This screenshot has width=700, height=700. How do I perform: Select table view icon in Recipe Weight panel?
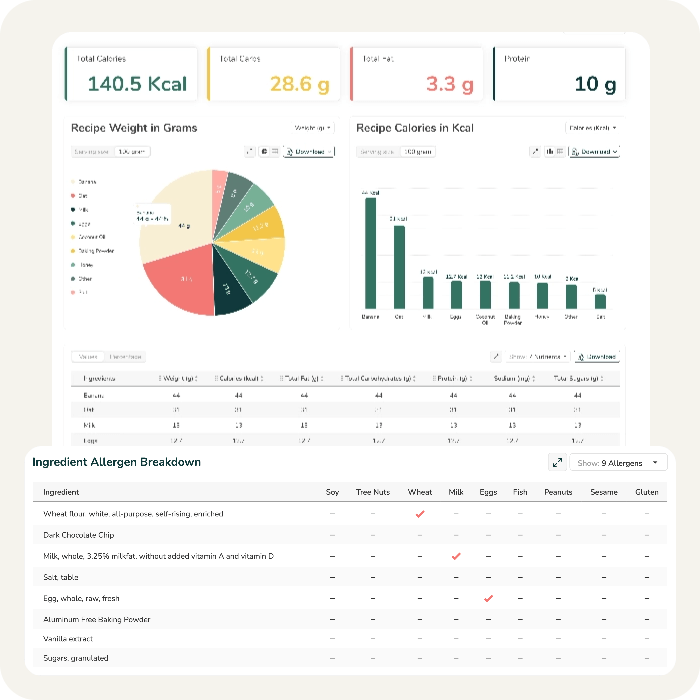pos(274,152)
